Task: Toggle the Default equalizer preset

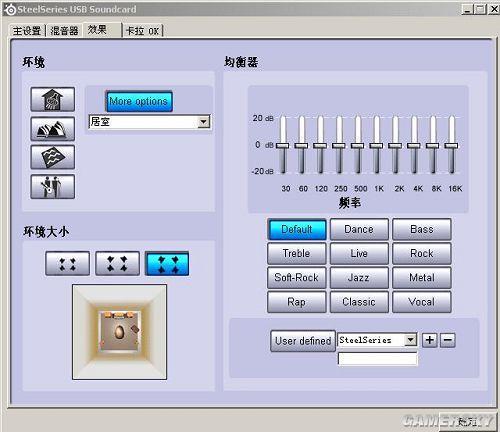Action: (297, 229)
